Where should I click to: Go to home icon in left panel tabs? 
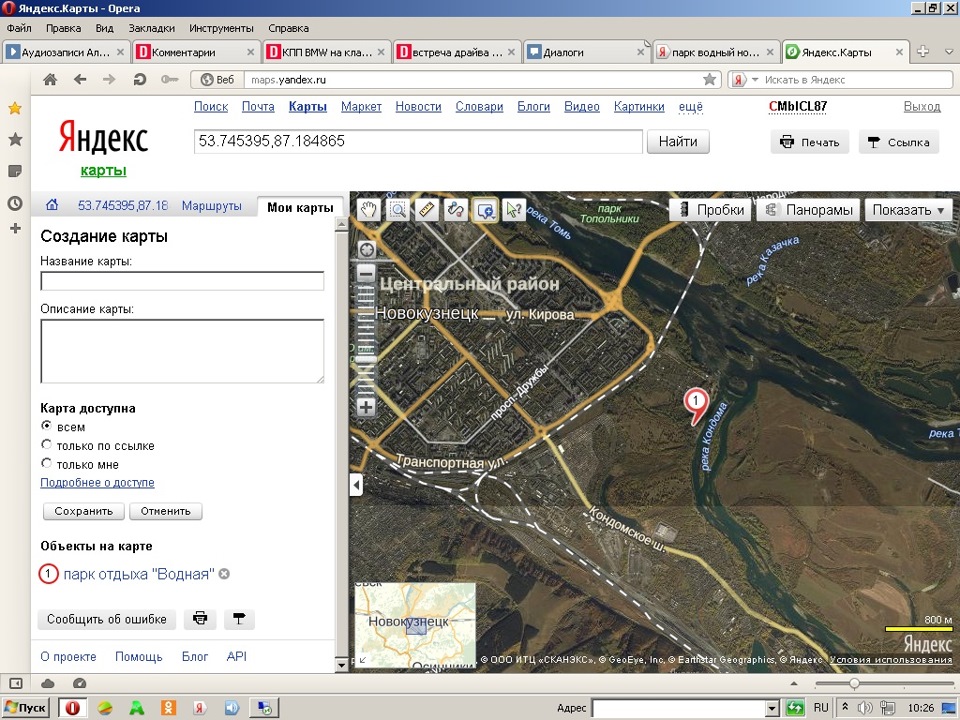pos(52,205)
